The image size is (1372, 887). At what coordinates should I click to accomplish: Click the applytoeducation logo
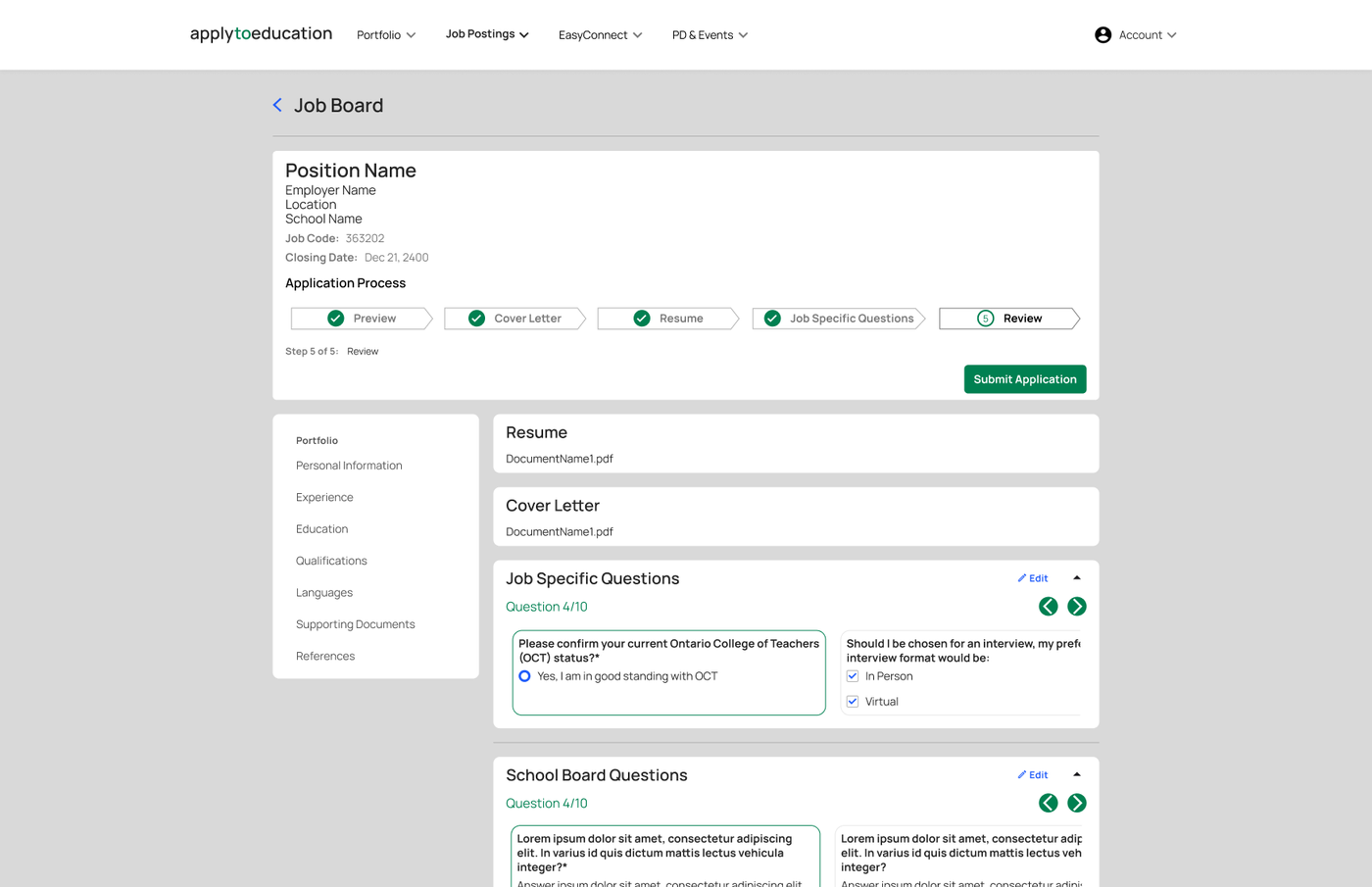(261, 34)
